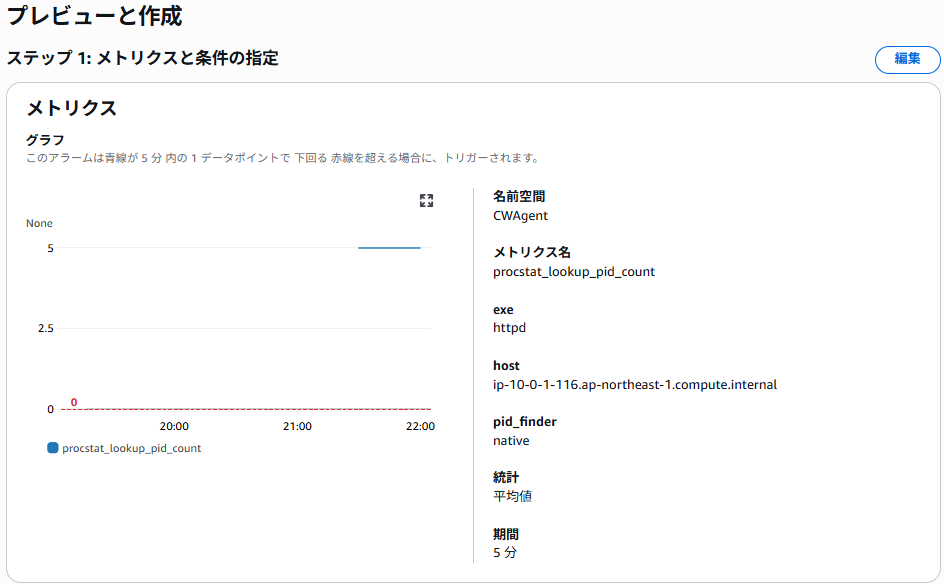Screen dimensions: 944x584
Task: Select the 20:00 time axis label
Action: [174, 426]
